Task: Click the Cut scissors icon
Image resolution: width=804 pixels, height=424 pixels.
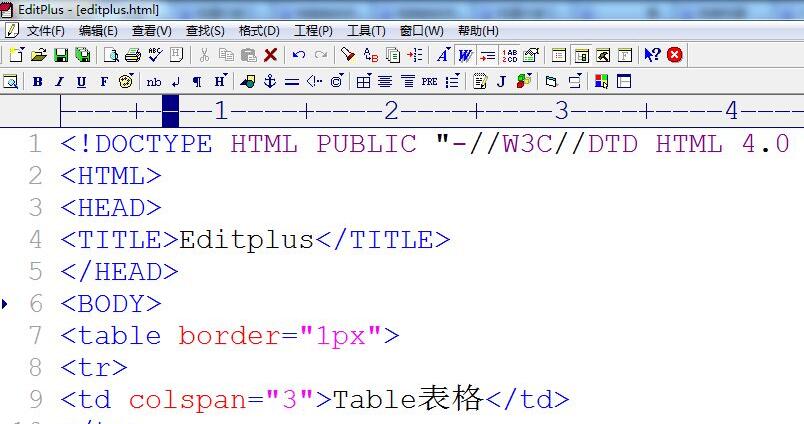Action: [x=204, y=55]
